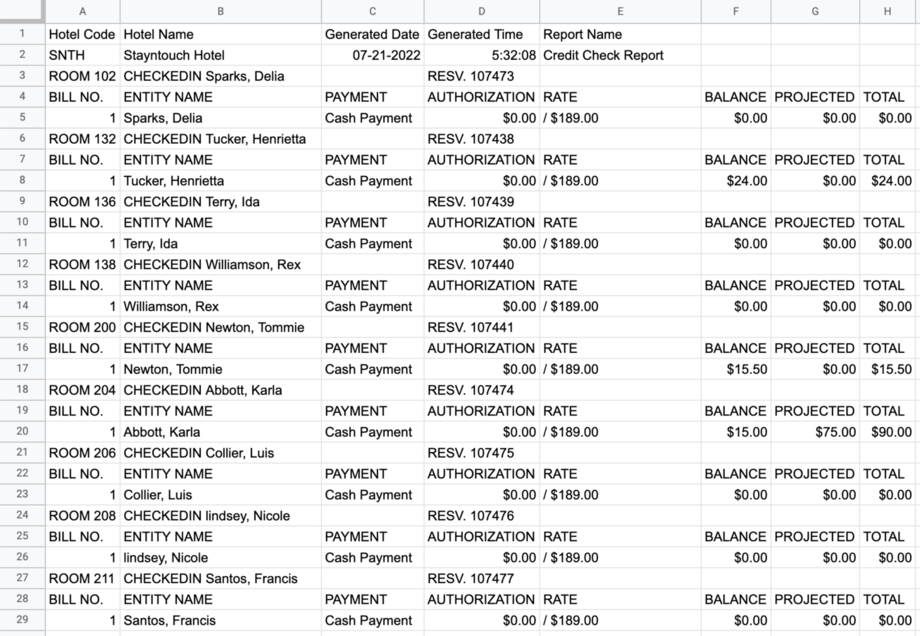Click cell 'Generated Date'
Viewport: 920px width, 636px height.
click(x=373, y=34)
